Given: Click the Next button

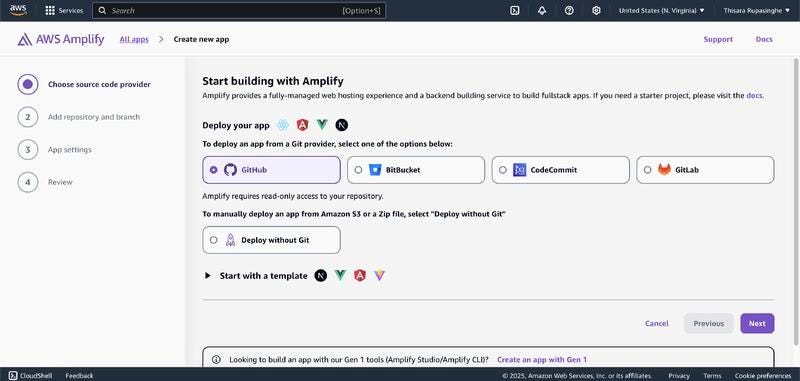Looking at the screenshot, I should click(757, 323).
